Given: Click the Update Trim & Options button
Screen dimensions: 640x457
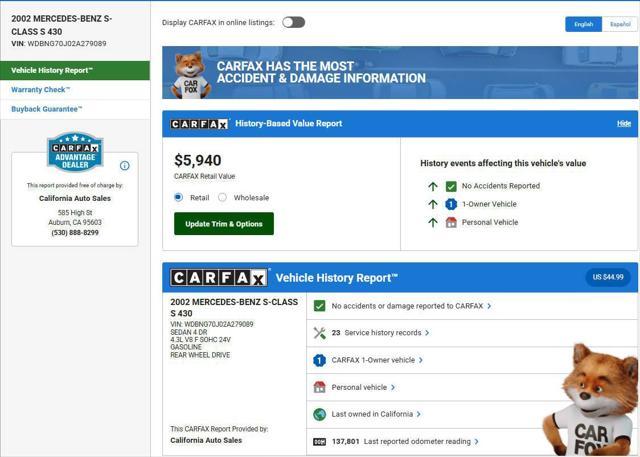Looking at the screenshot, I should (x=224, y=224).
